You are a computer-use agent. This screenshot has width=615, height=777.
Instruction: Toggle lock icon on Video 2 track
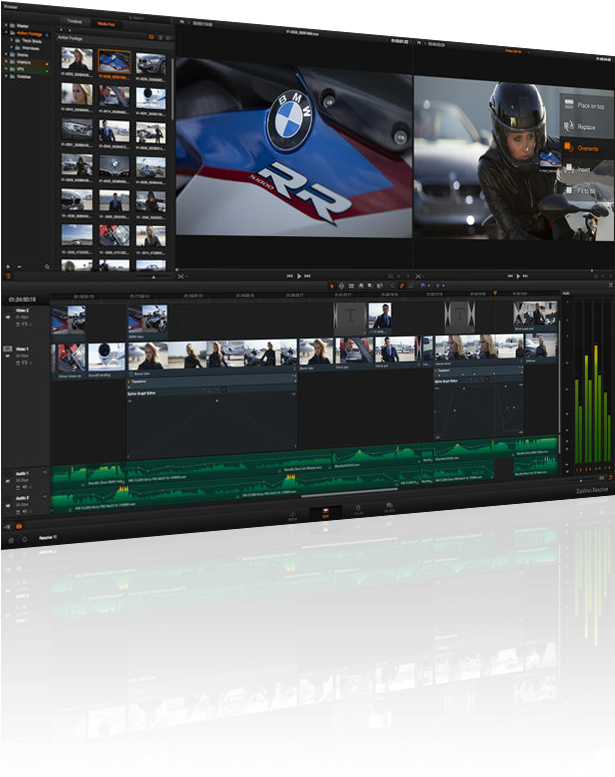(30, 324)
